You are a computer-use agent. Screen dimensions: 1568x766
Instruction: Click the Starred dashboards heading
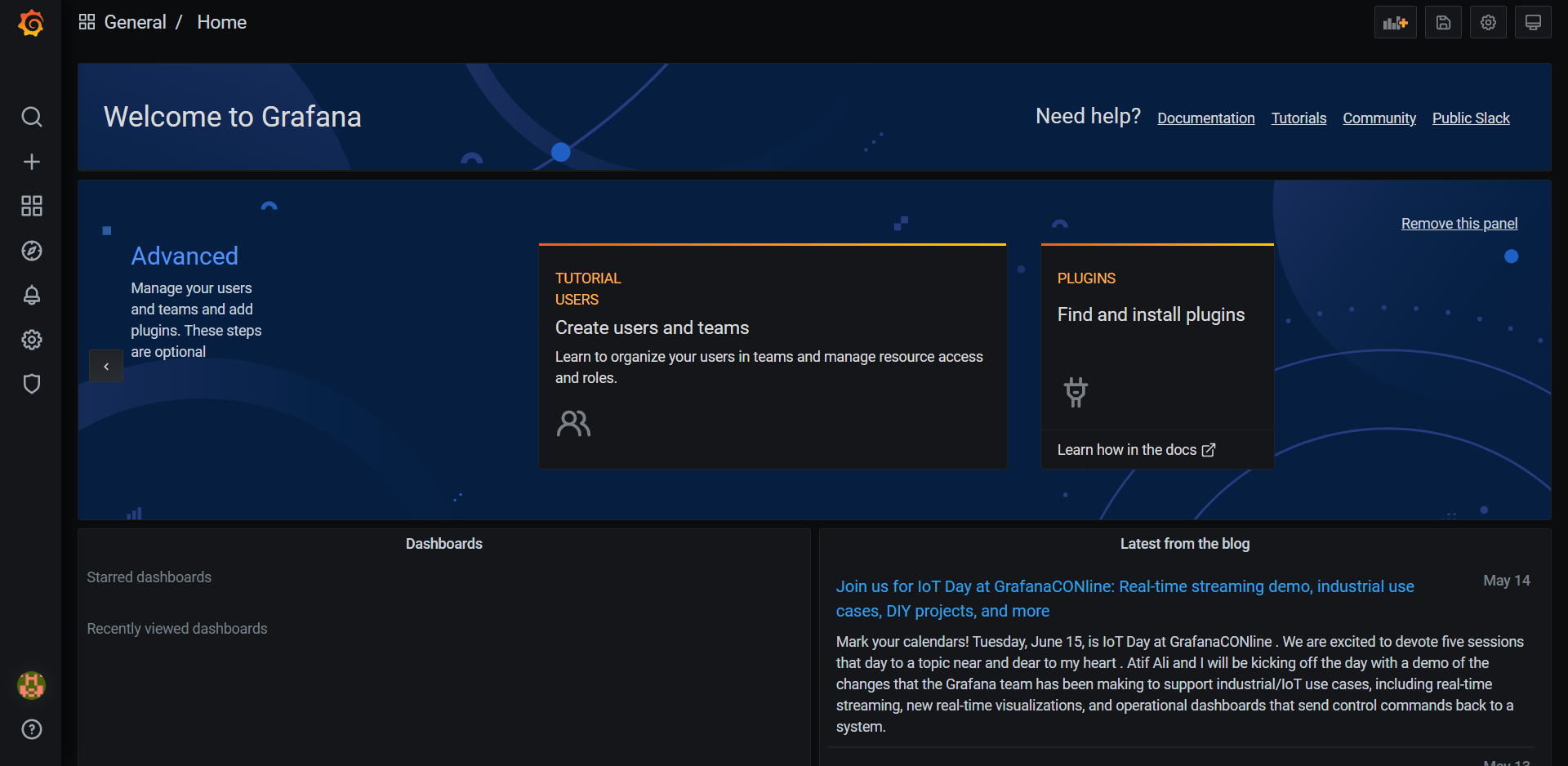(x=149, y=577)
